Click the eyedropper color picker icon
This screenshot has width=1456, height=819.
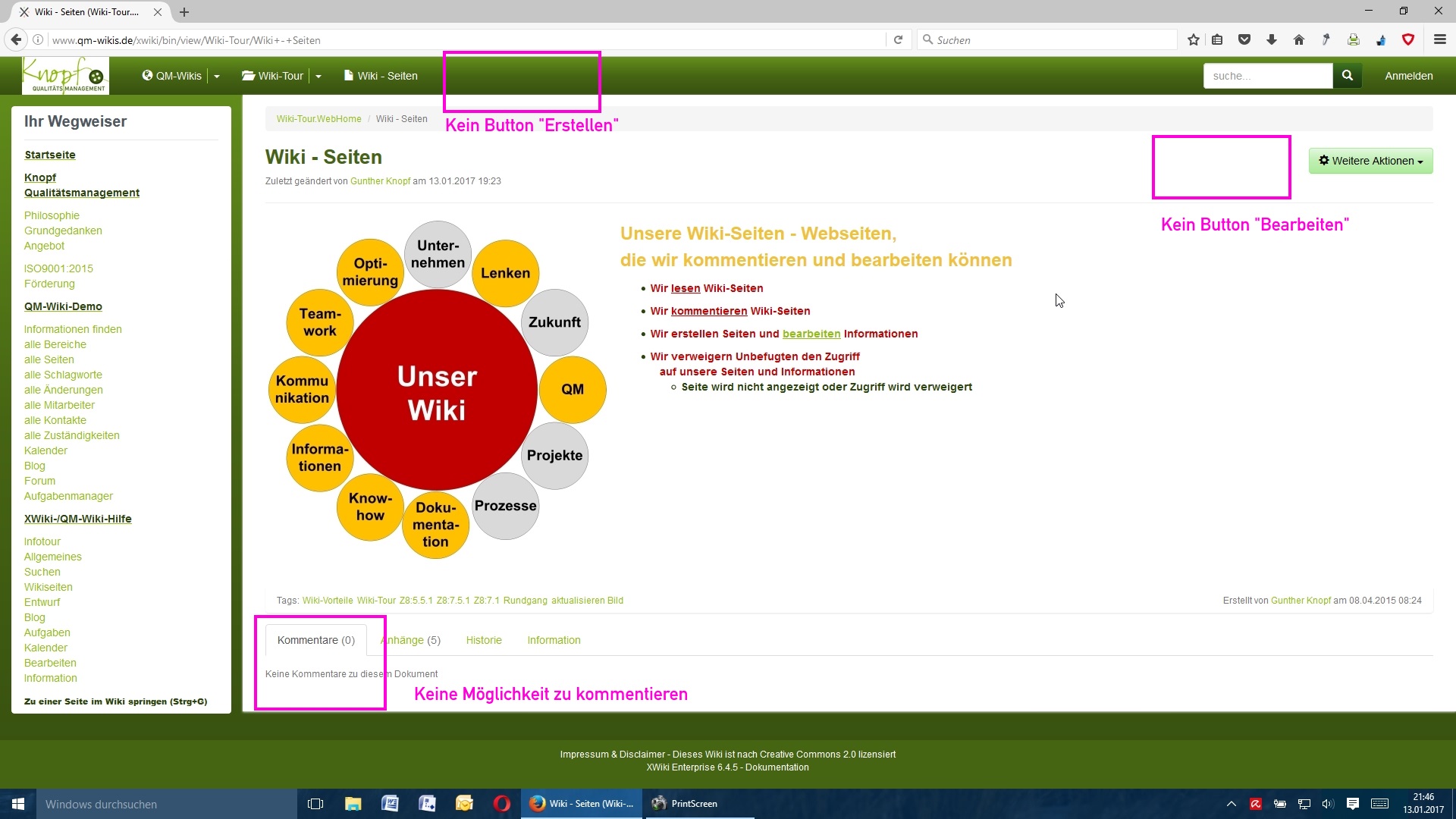(1326, 40)
